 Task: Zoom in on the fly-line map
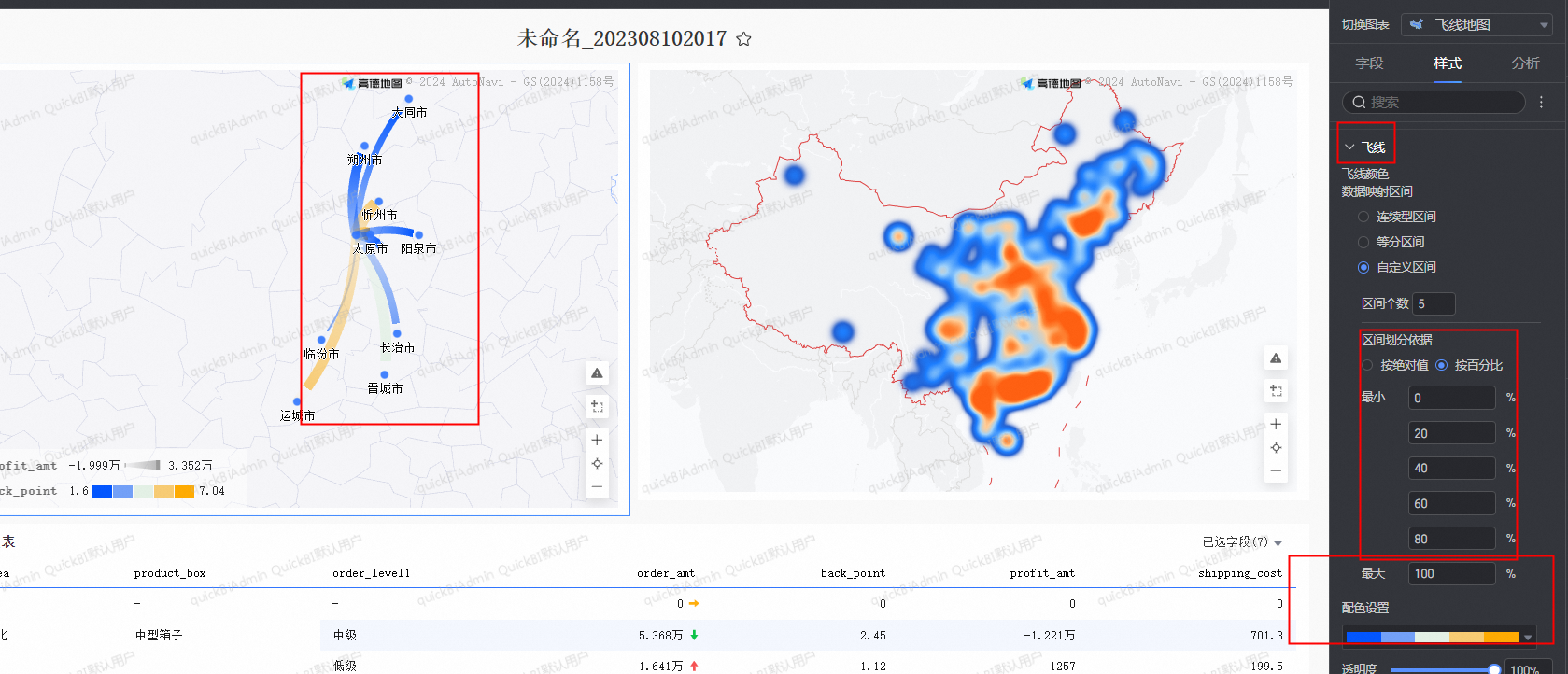597,440
